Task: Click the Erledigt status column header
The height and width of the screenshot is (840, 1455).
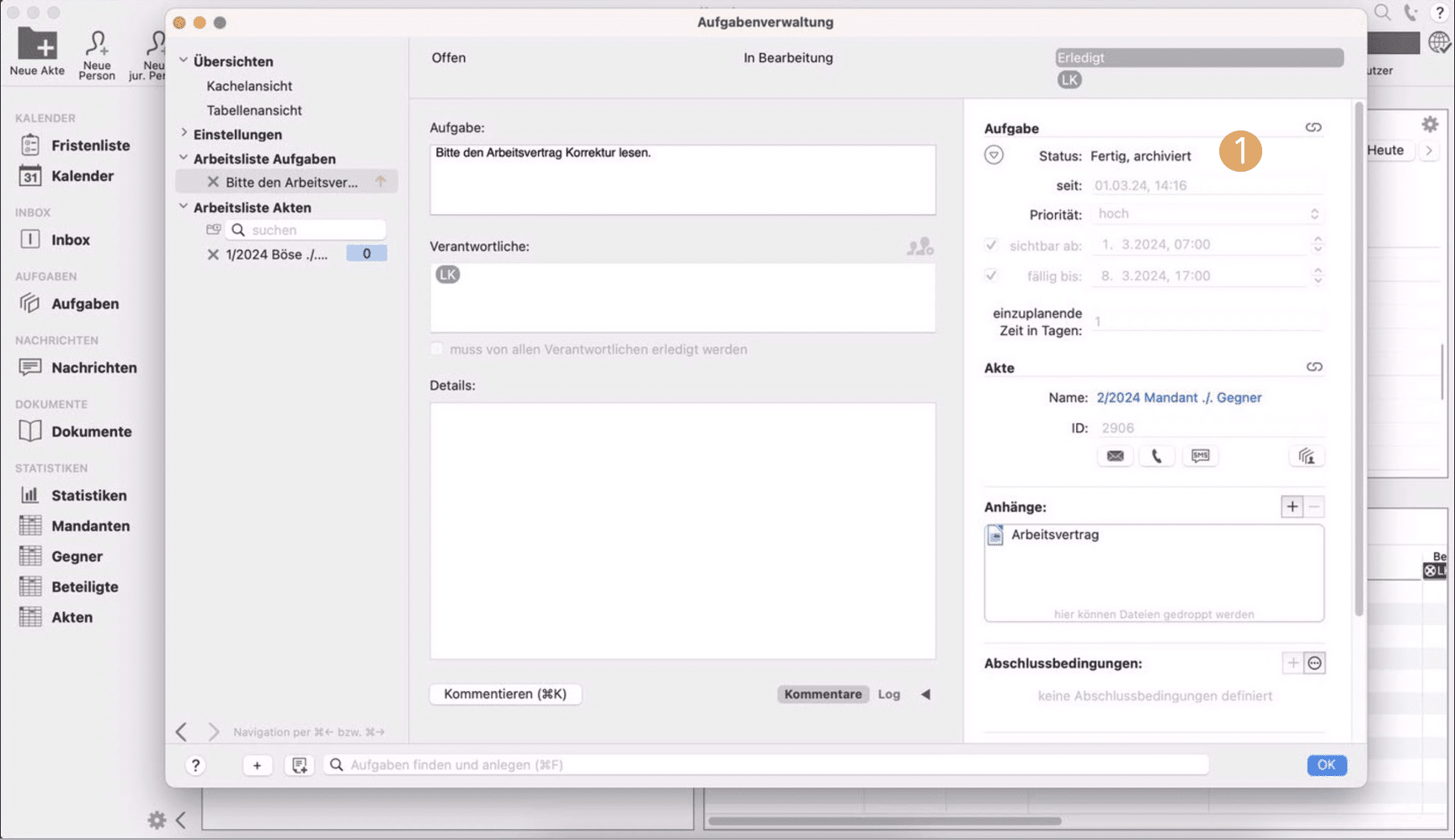Action: [1199, 57]
